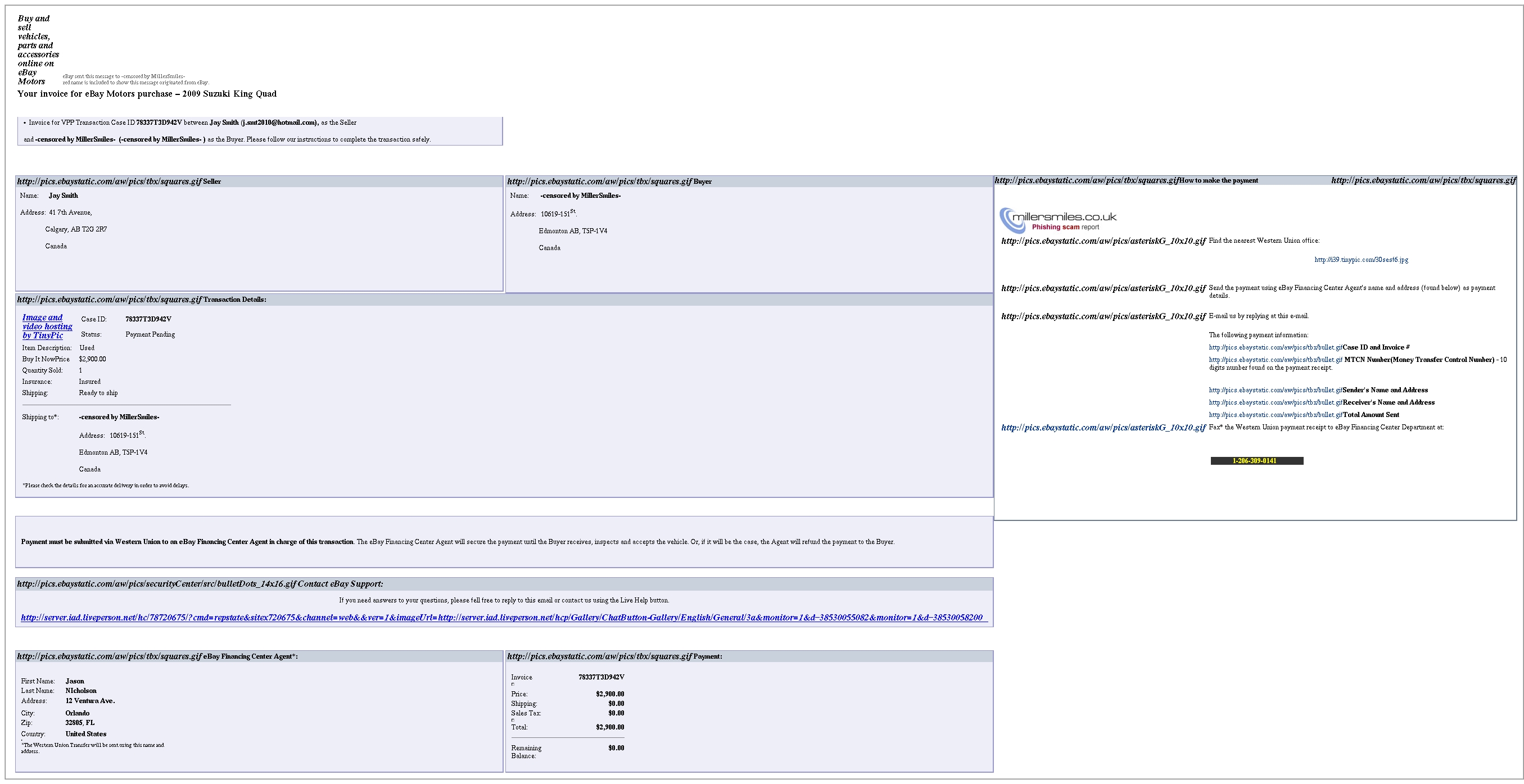Click the Insurance value 'Insured'
1524x784 pixels.
click(90, 382)
